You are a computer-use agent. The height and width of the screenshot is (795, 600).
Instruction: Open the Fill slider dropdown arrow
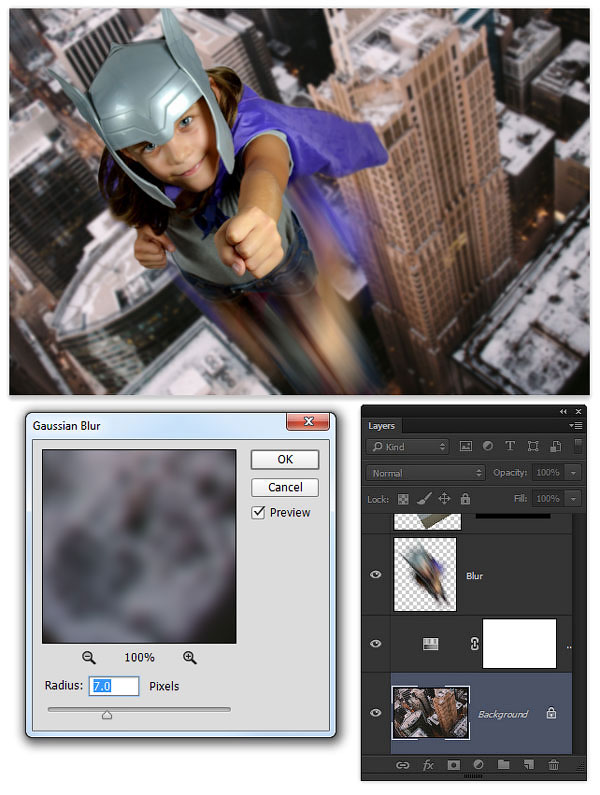tap(573, 499)
